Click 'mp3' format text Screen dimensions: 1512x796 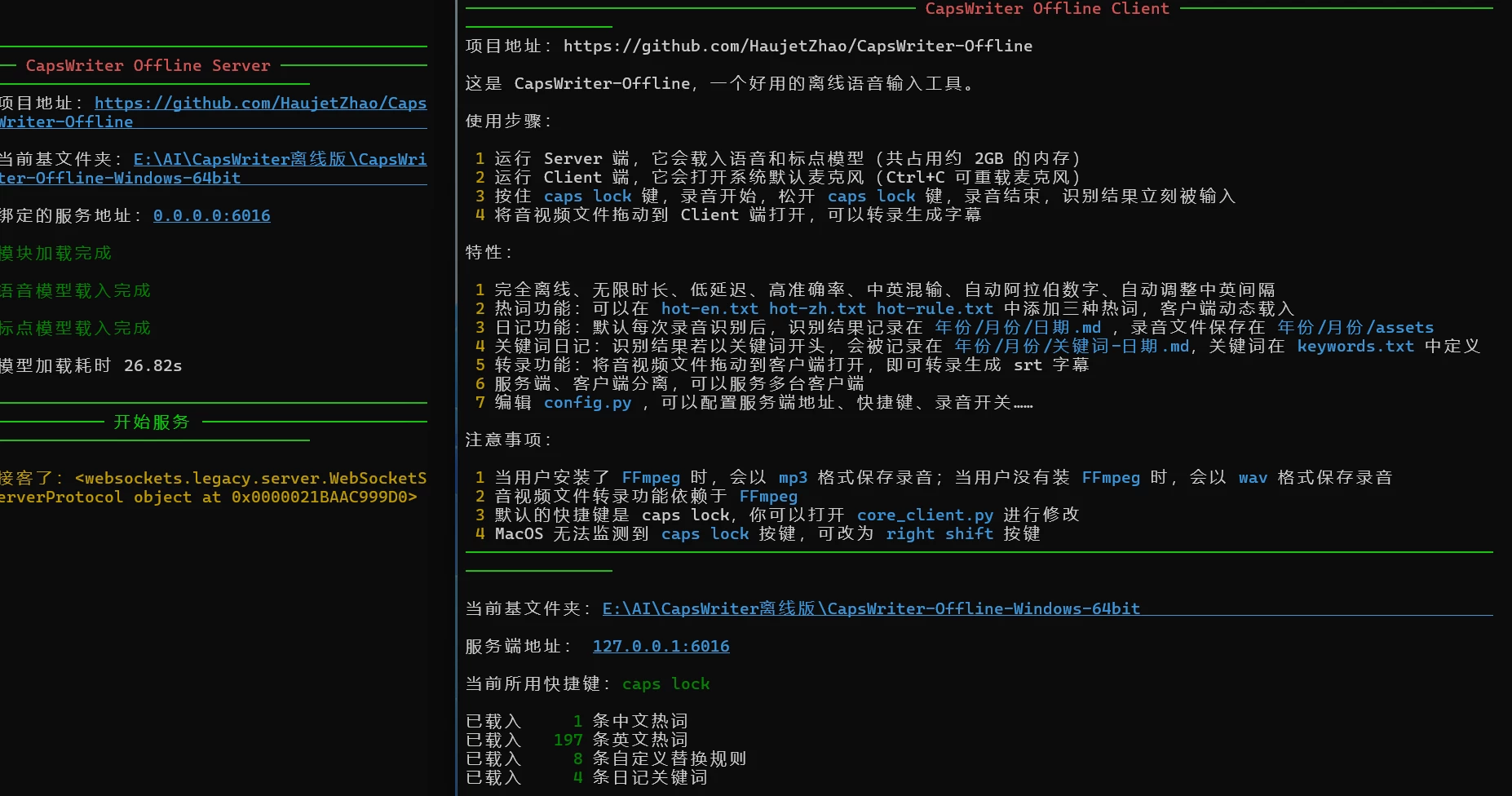[x=793, y=478]
